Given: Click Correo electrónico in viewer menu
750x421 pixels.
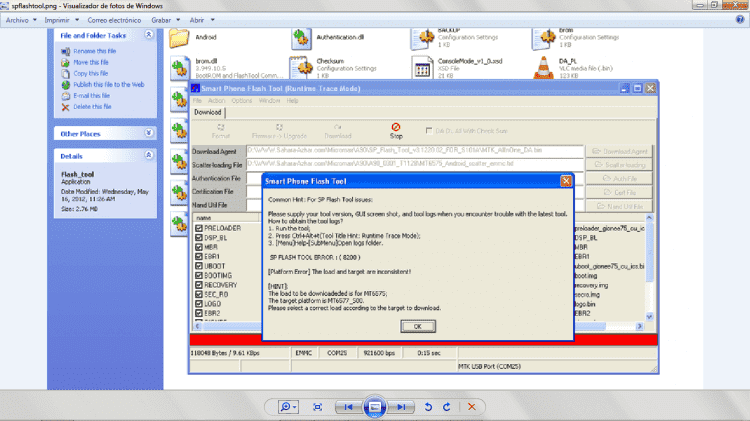Looking at the screenshot, I should pyautogui.click(x=114, y=20).
